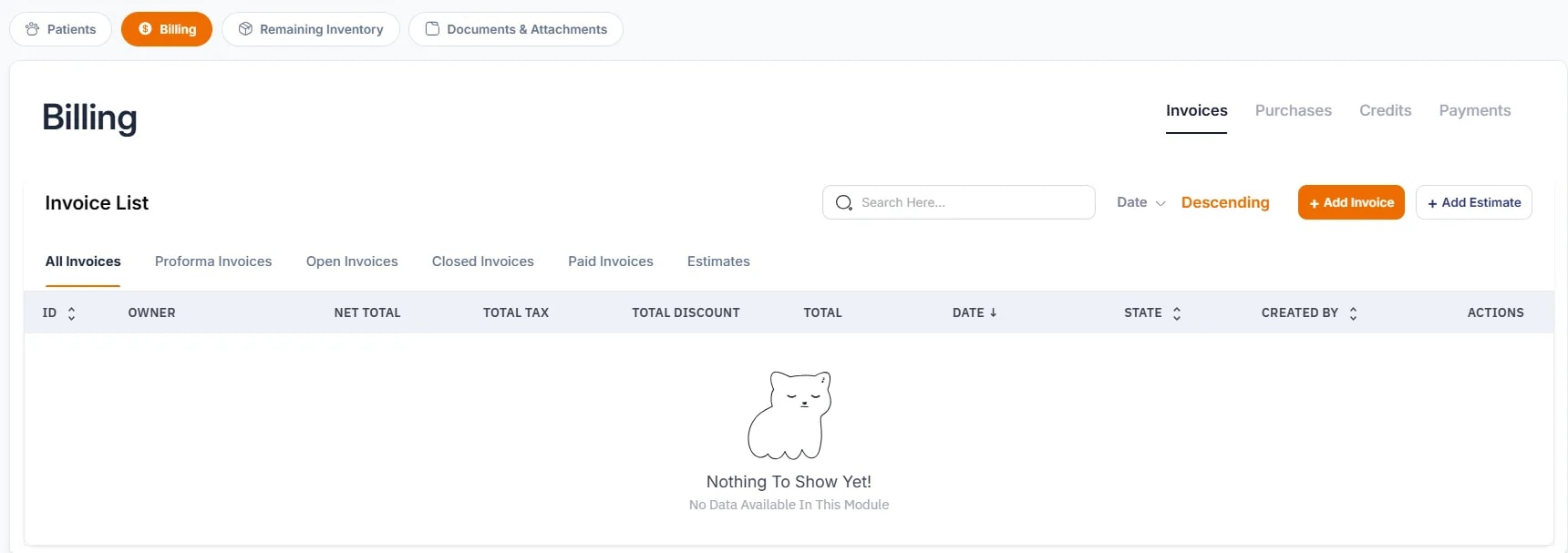Screen dimensions: 1568x553
Task: Open the Patients section
Action: point(60,29)
